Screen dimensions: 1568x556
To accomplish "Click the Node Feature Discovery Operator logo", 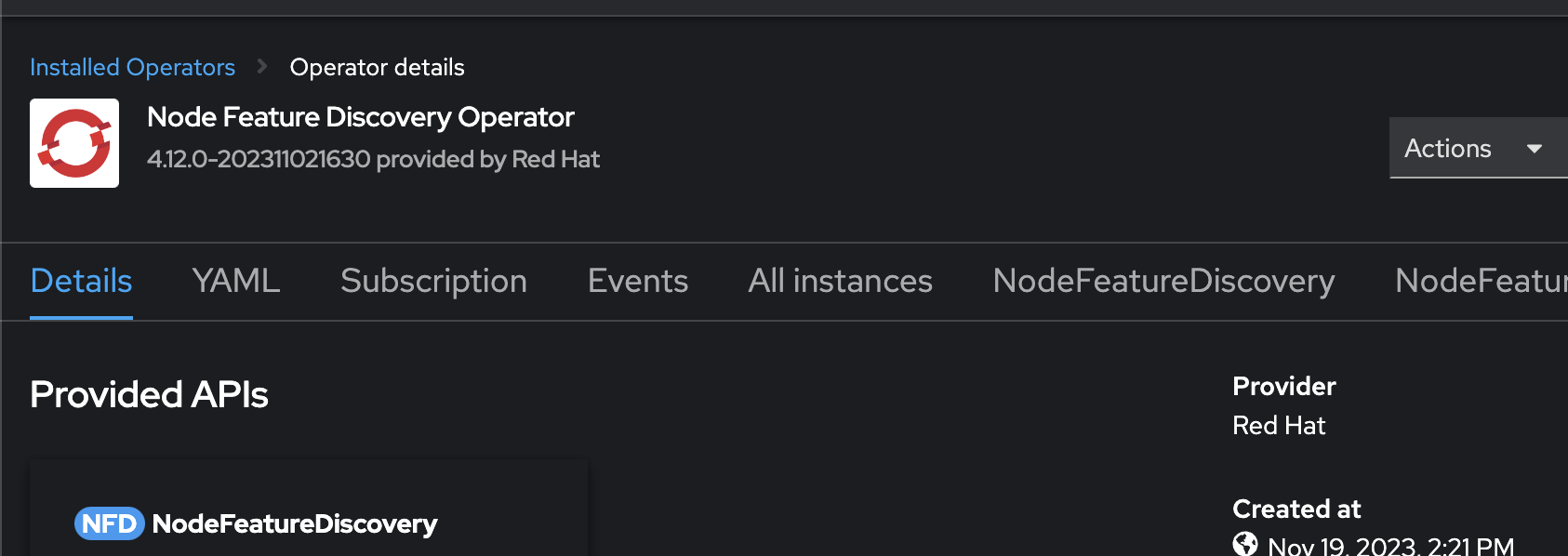I will click(x=74, y=143).
